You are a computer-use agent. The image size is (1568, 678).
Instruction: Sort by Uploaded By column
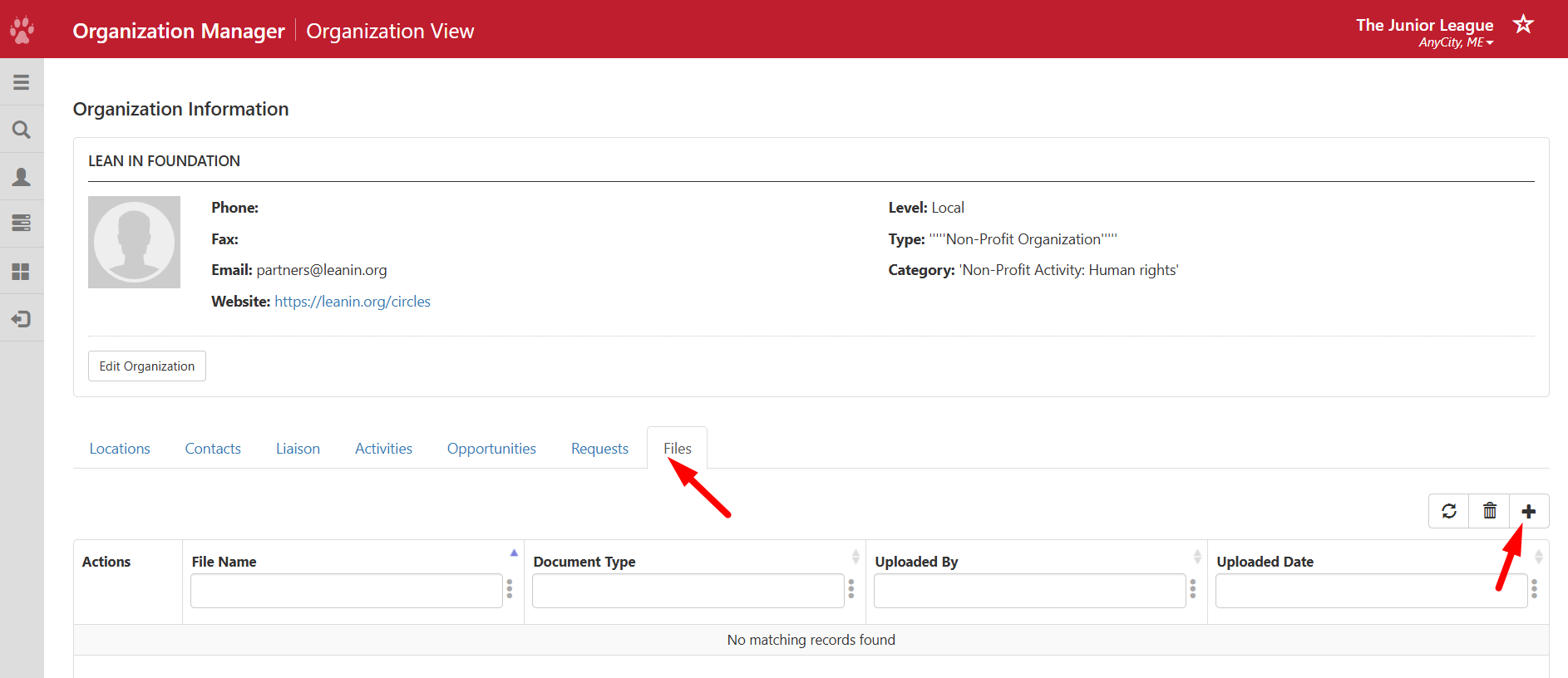tap(1197, 557)
